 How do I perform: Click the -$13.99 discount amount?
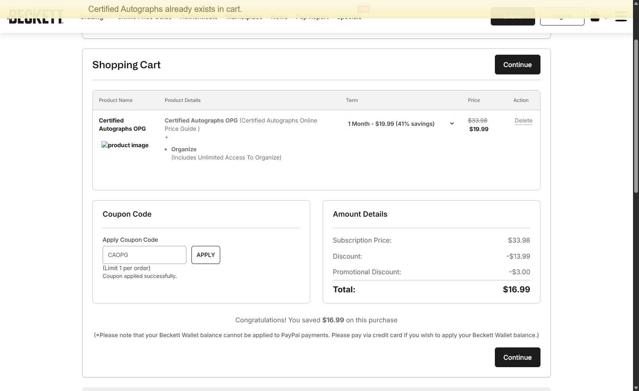point(518,256)
